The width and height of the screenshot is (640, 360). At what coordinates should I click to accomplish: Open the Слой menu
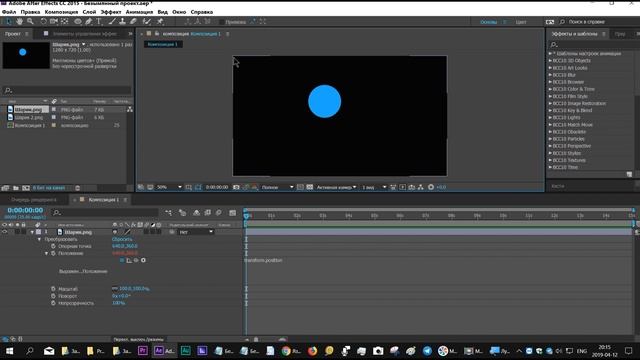pos(89,12)
